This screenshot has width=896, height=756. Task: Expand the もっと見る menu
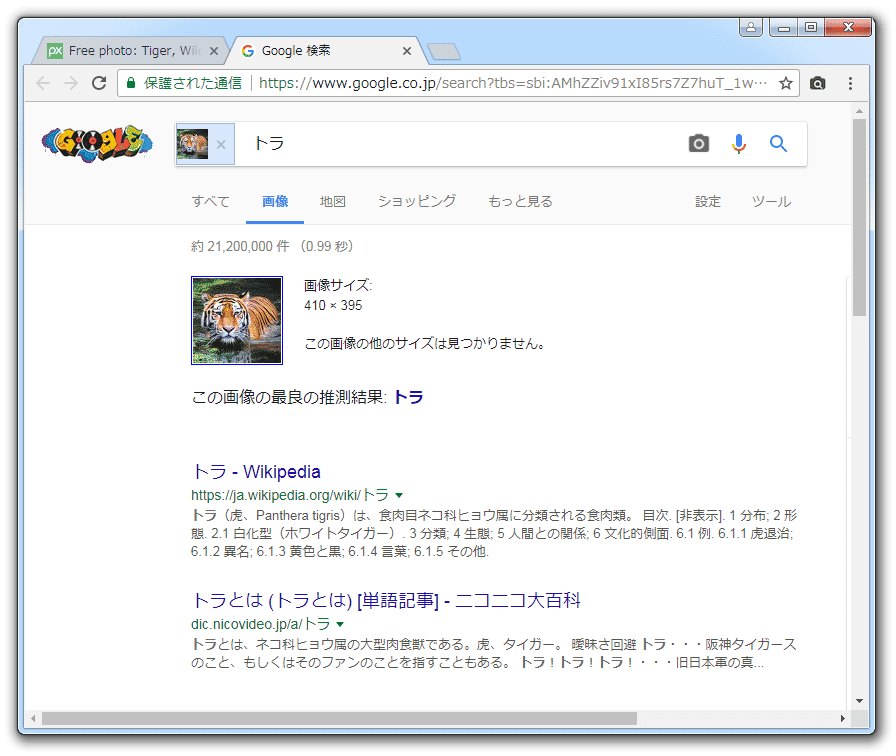[x=520, y=202]
